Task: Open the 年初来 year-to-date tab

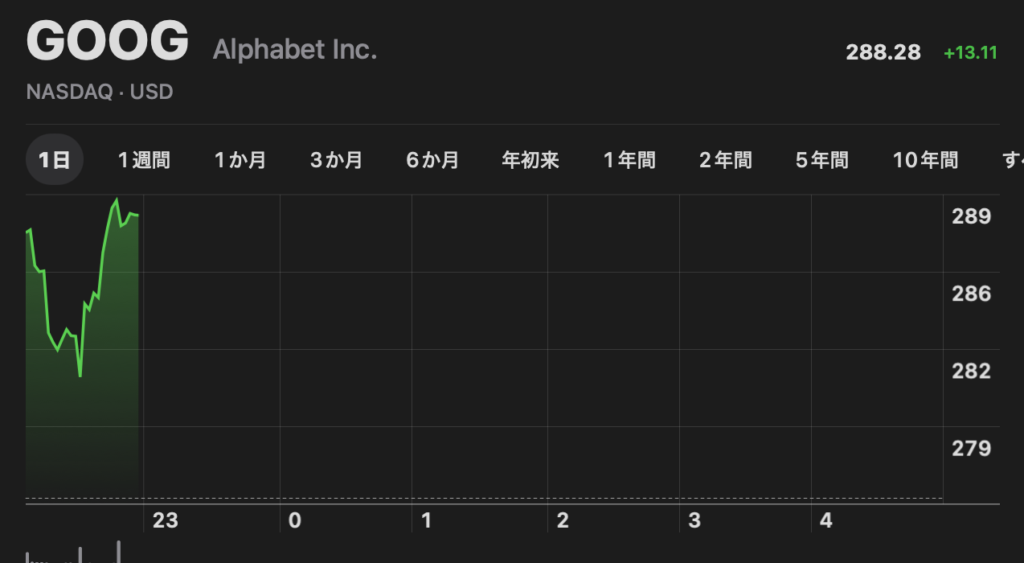Action: [530, 160]
